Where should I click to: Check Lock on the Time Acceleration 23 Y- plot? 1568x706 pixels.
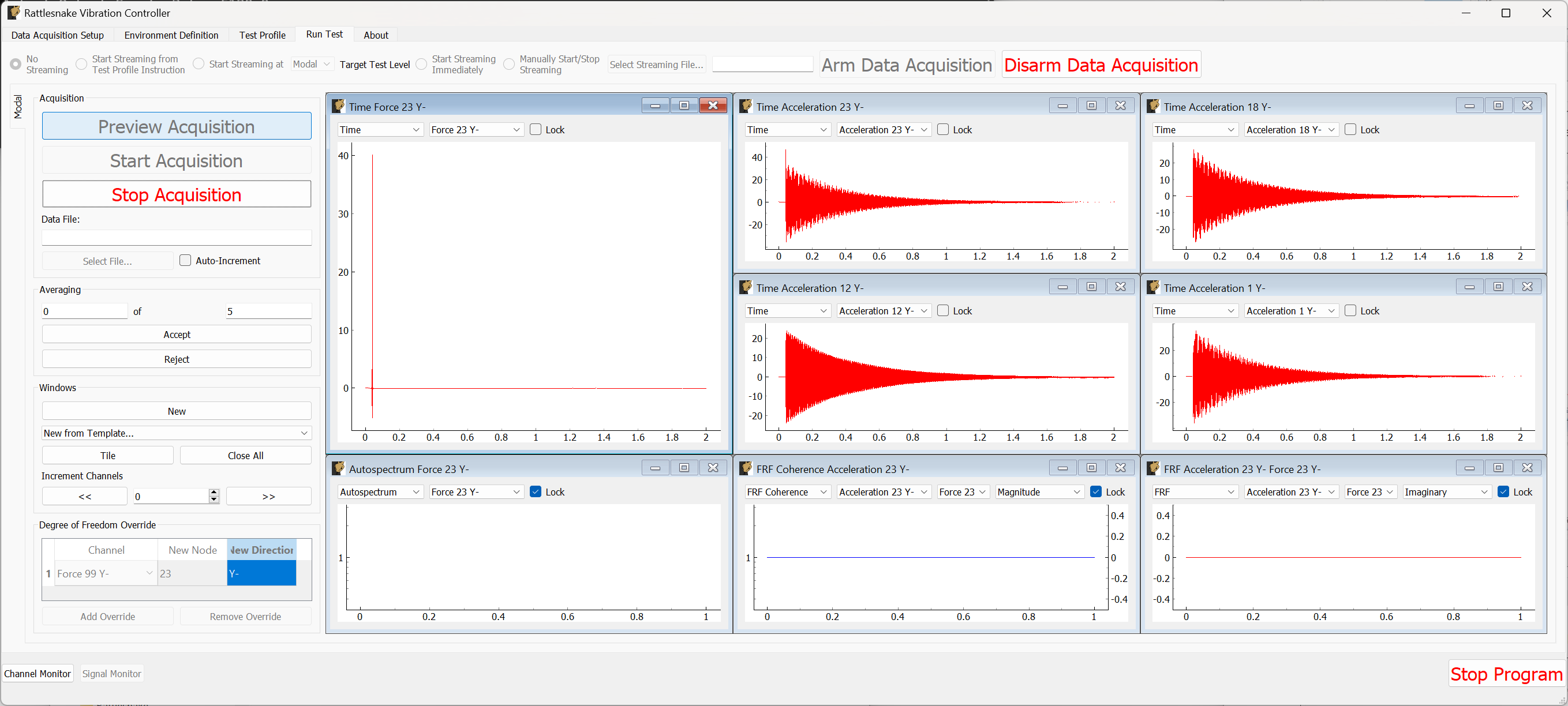942,129
